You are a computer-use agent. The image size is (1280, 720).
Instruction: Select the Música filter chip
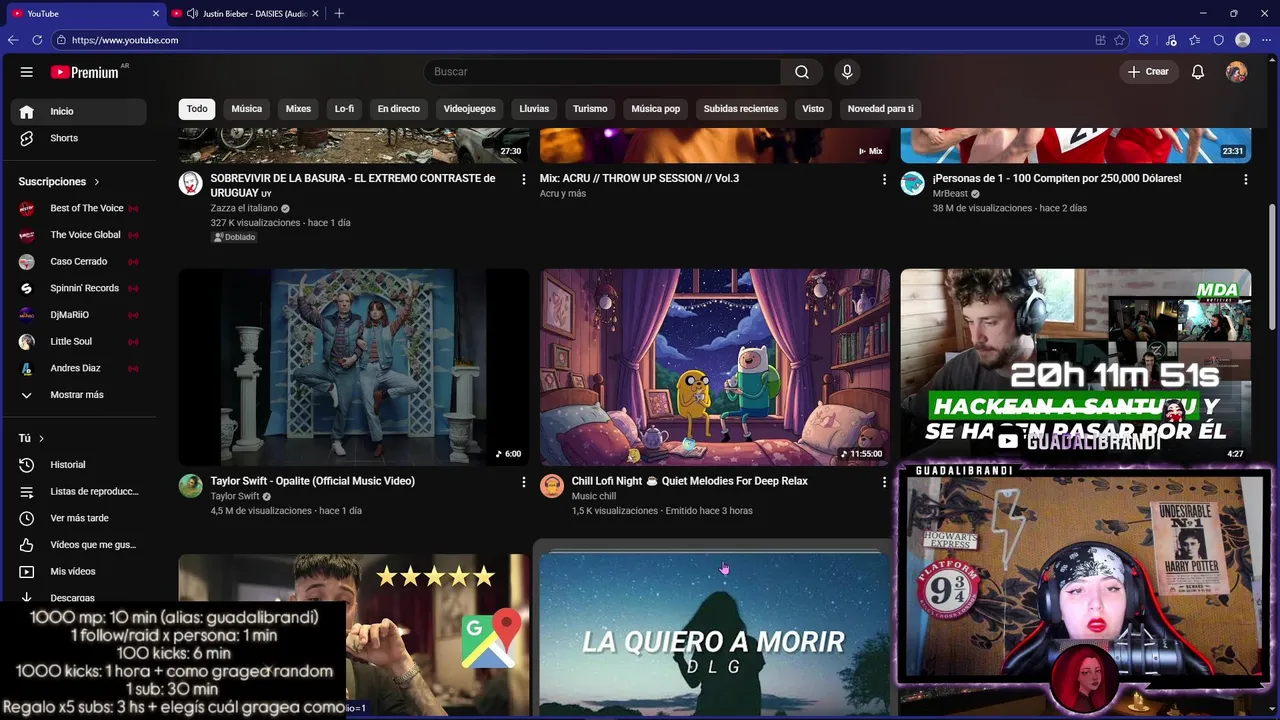pos(247,109)
